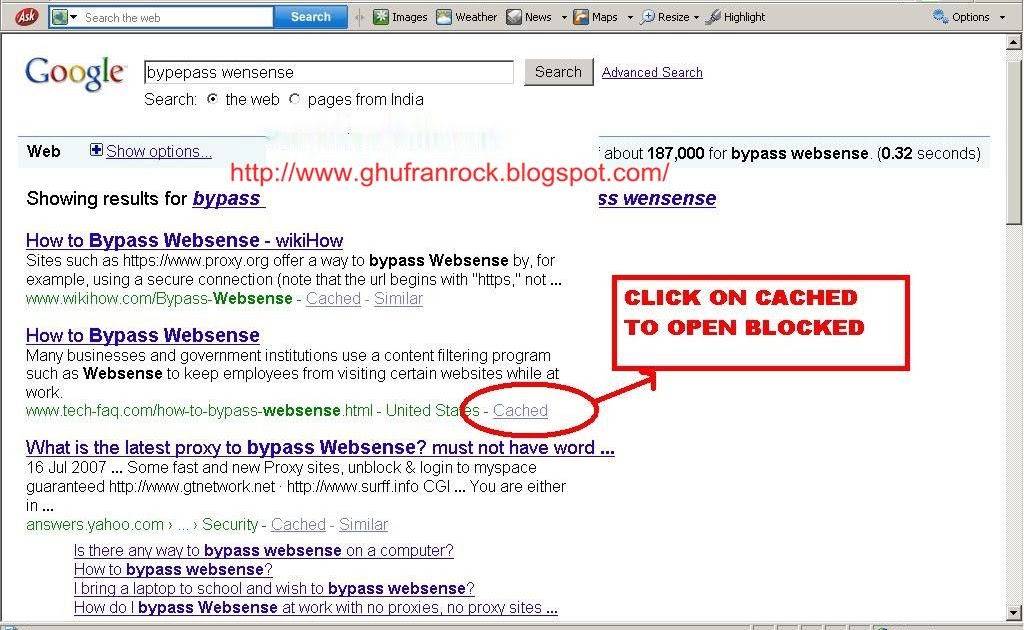Expand the News dropdown arrow
Viewport: 1024px width, 630px height.
pos(564,18)
